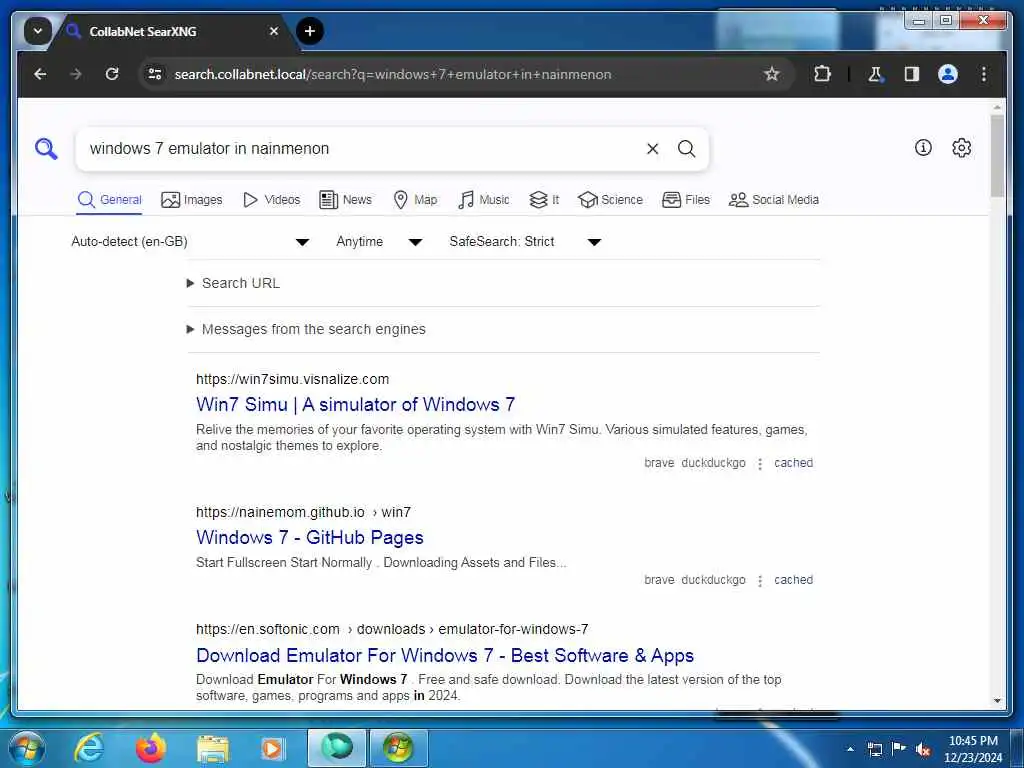Open Chrome Labs flask icon

click(x=875, y=74)
